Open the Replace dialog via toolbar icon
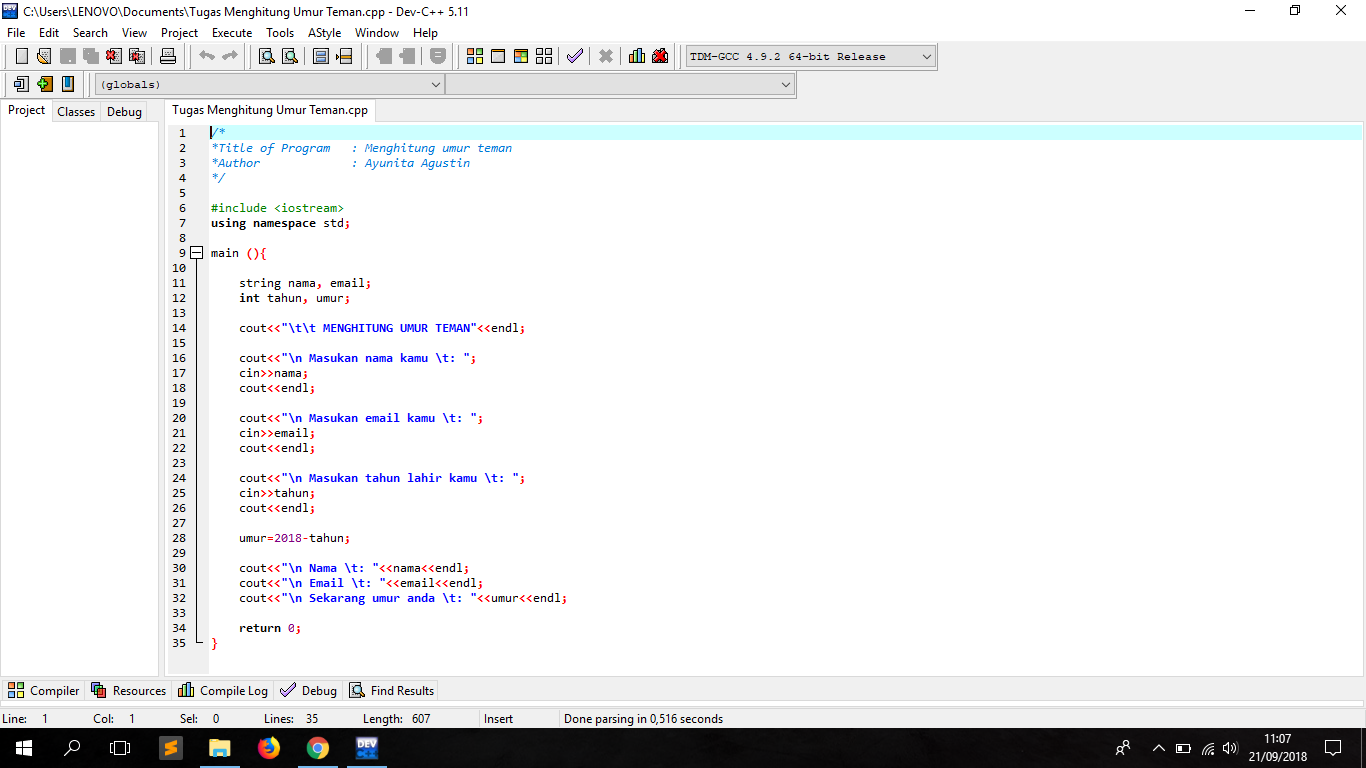This screenshot has height=768, width=1366. tap(290, 56)
